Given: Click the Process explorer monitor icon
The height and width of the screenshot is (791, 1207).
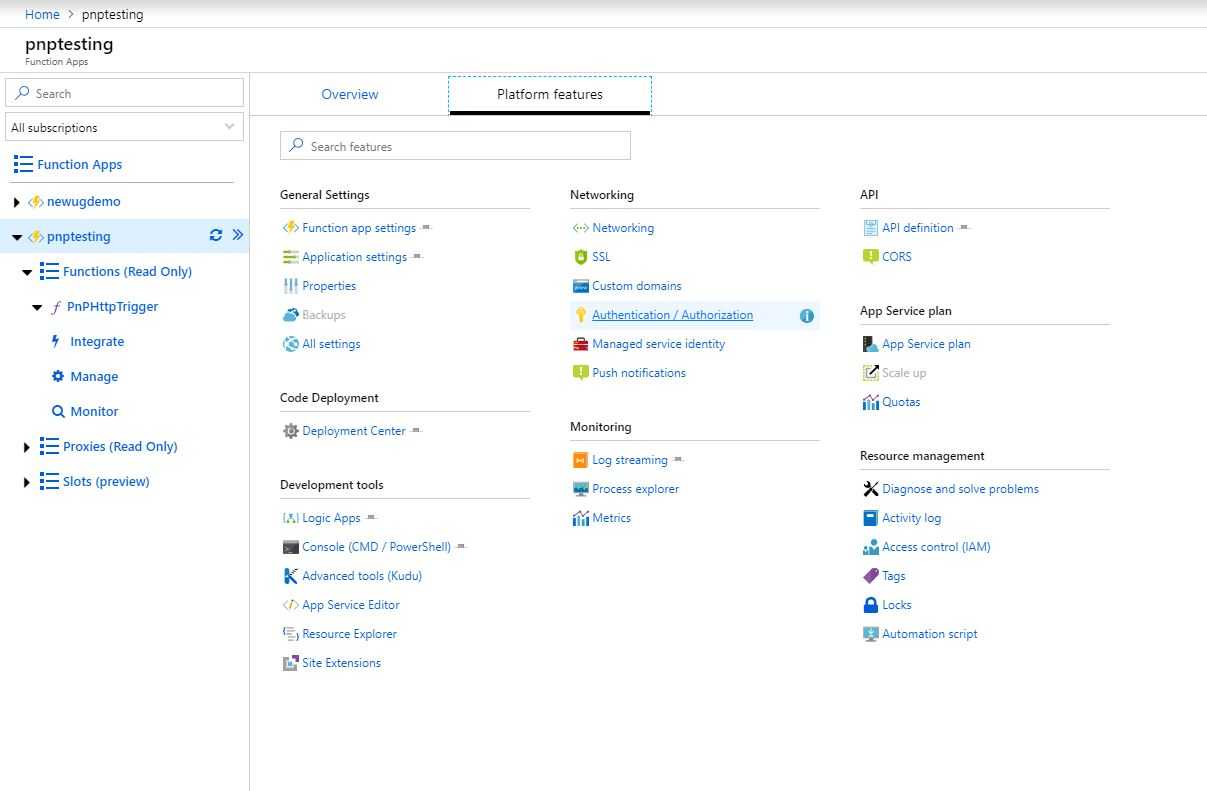Looking at the screenshot, I should (x=581, y=489).
